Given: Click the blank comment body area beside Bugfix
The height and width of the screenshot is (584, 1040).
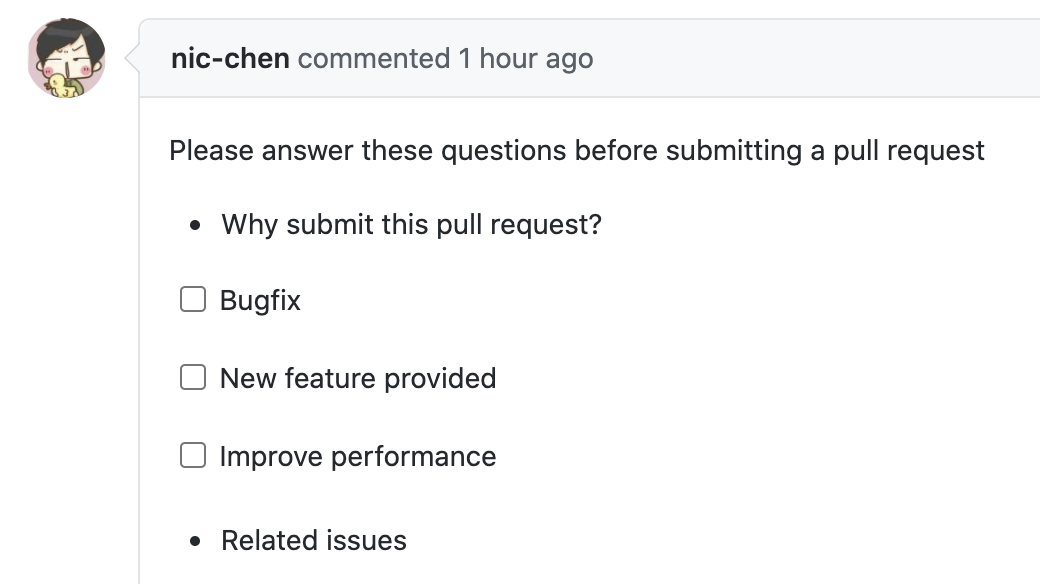Looking at the screenshot, I should click(x=663, y=300).
